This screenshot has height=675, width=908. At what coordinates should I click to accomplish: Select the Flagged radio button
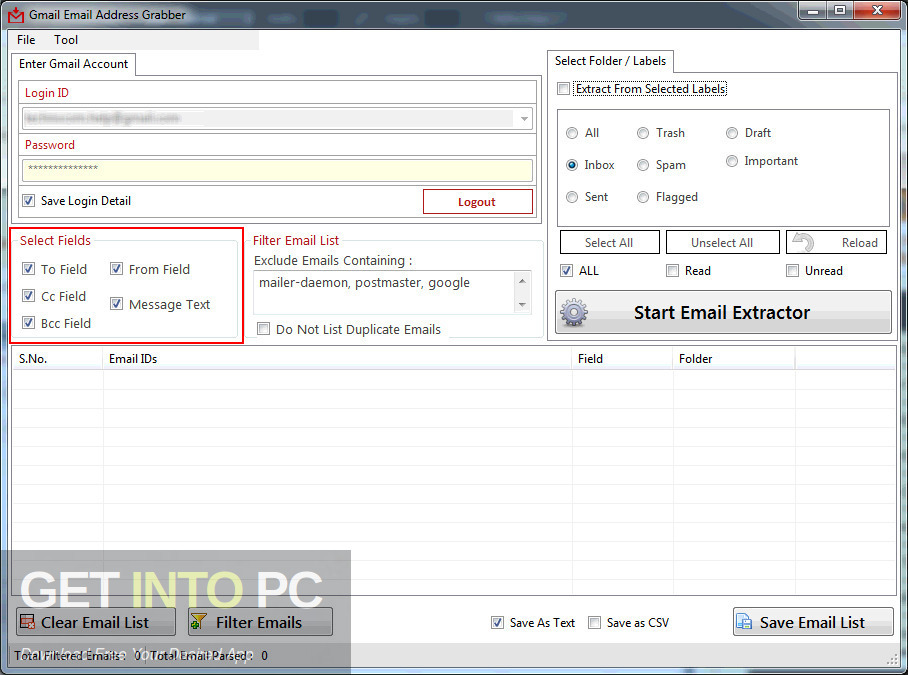643,197
